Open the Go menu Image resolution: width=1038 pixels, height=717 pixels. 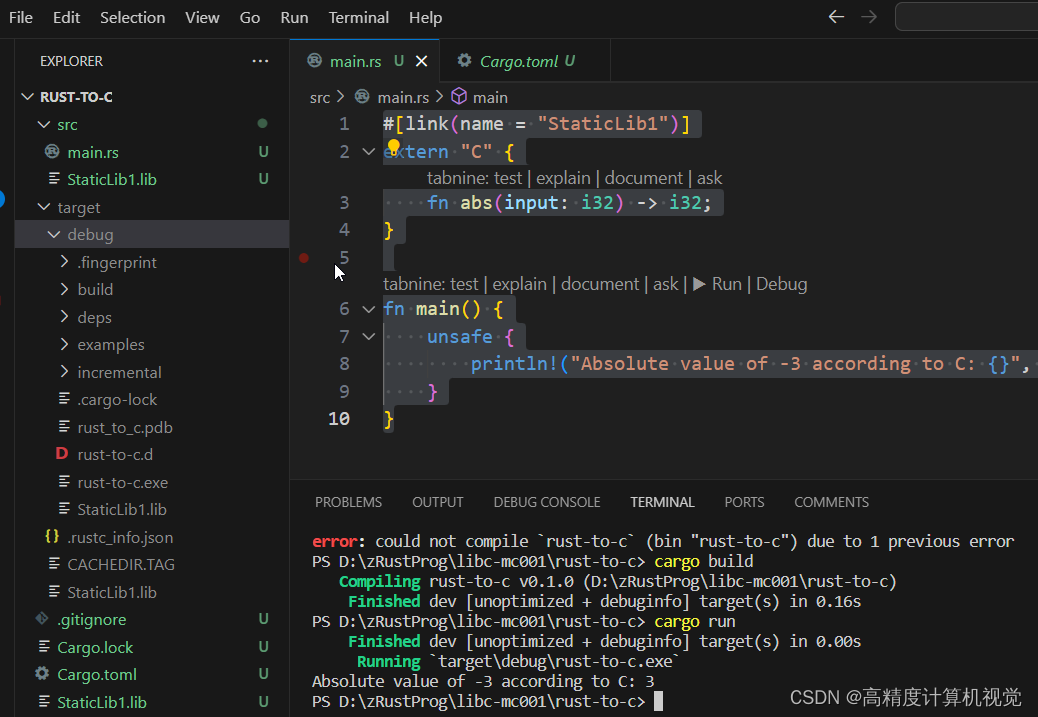pos(250,18)
